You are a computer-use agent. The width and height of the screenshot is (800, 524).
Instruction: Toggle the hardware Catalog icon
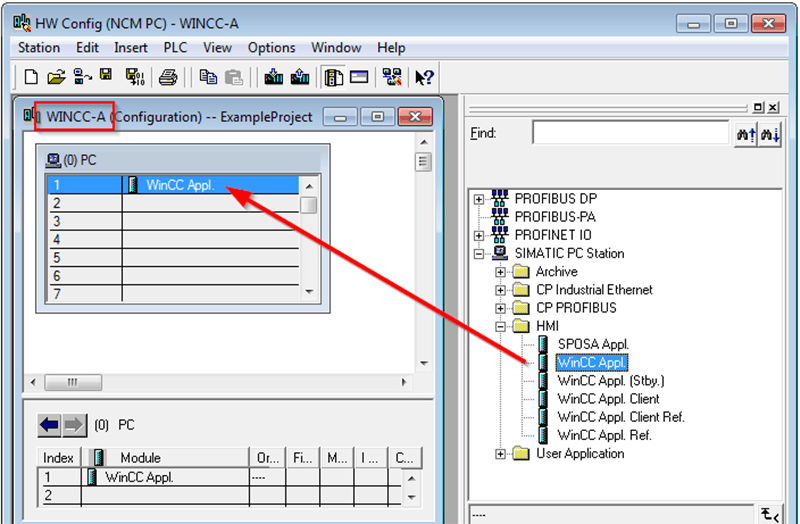click(x=334, y=78)
